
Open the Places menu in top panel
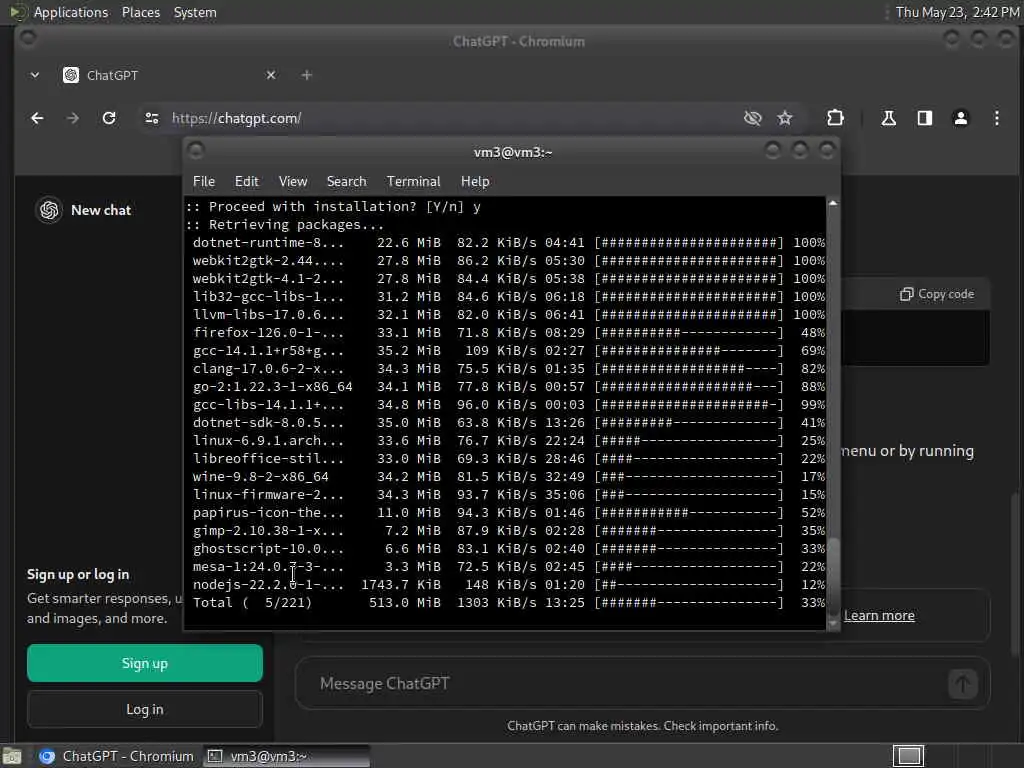coord(140,12)
